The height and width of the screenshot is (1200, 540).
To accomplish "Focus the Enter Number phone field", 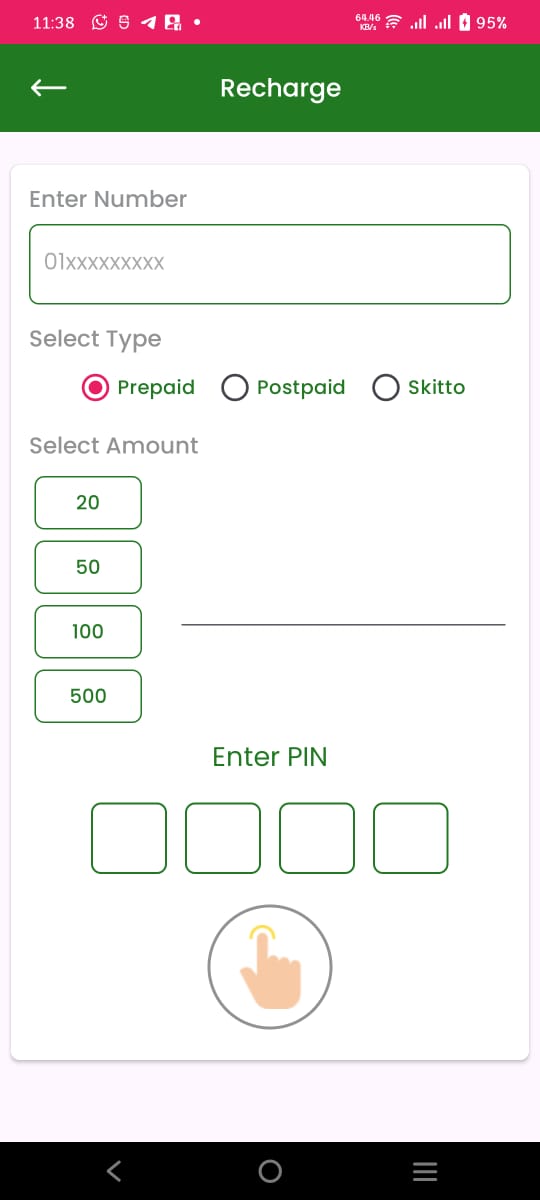I will point(270,264).
